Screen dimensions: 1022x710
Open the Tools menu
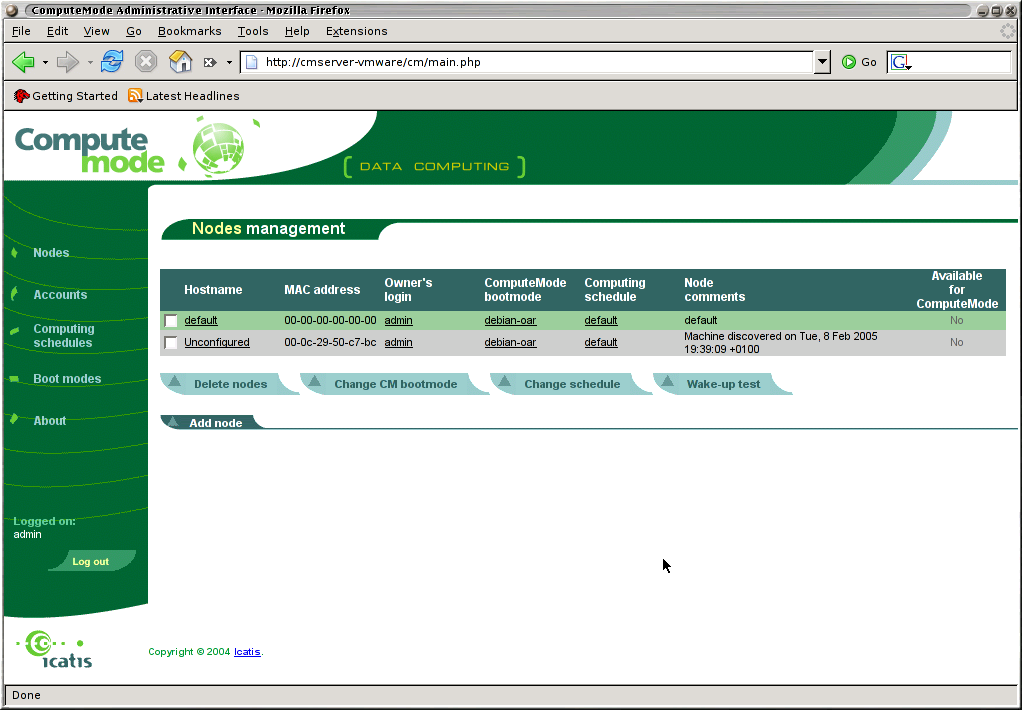(x=253, y=31)
